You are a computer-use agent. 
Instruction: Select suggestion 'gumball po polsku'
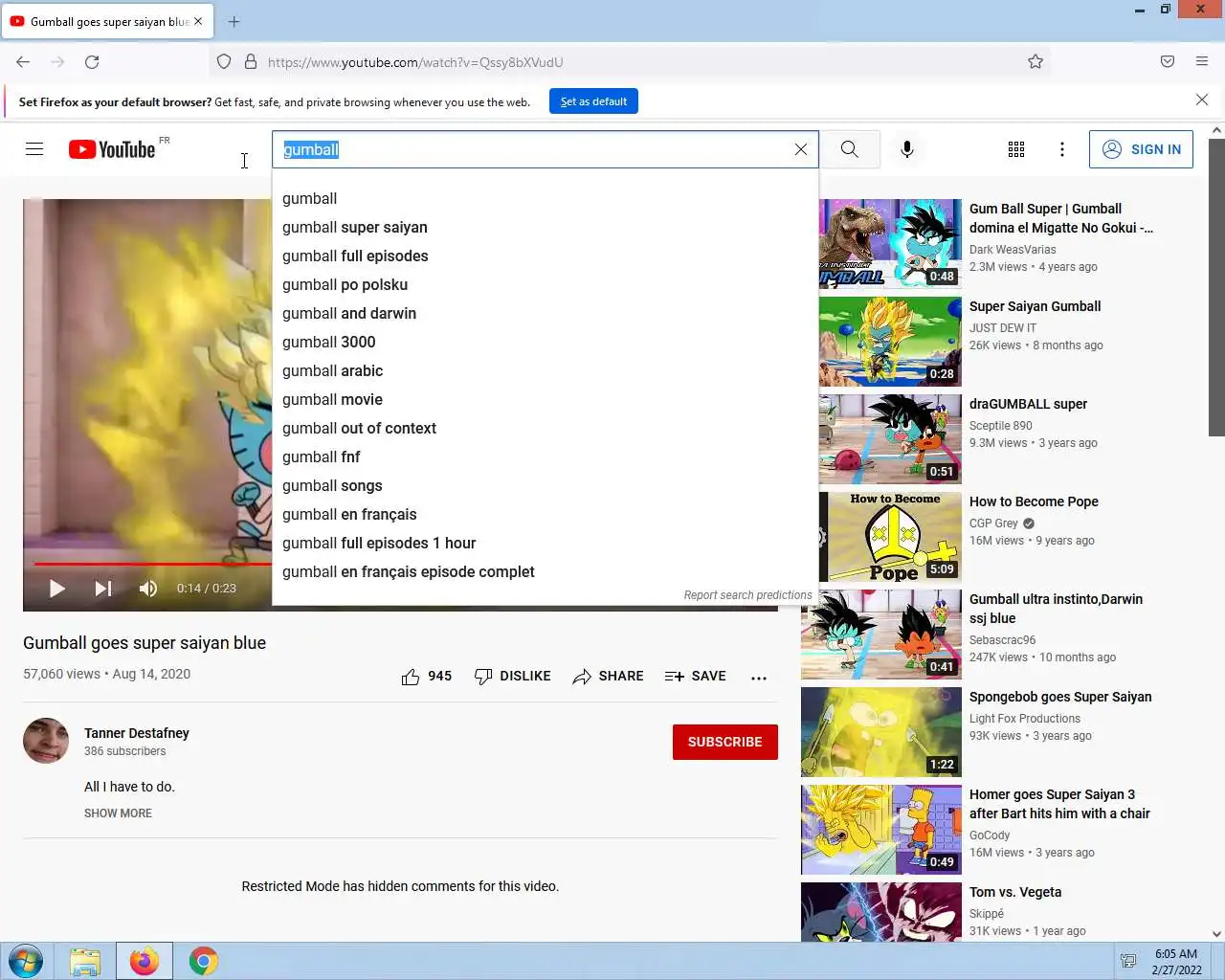point(546,285)
